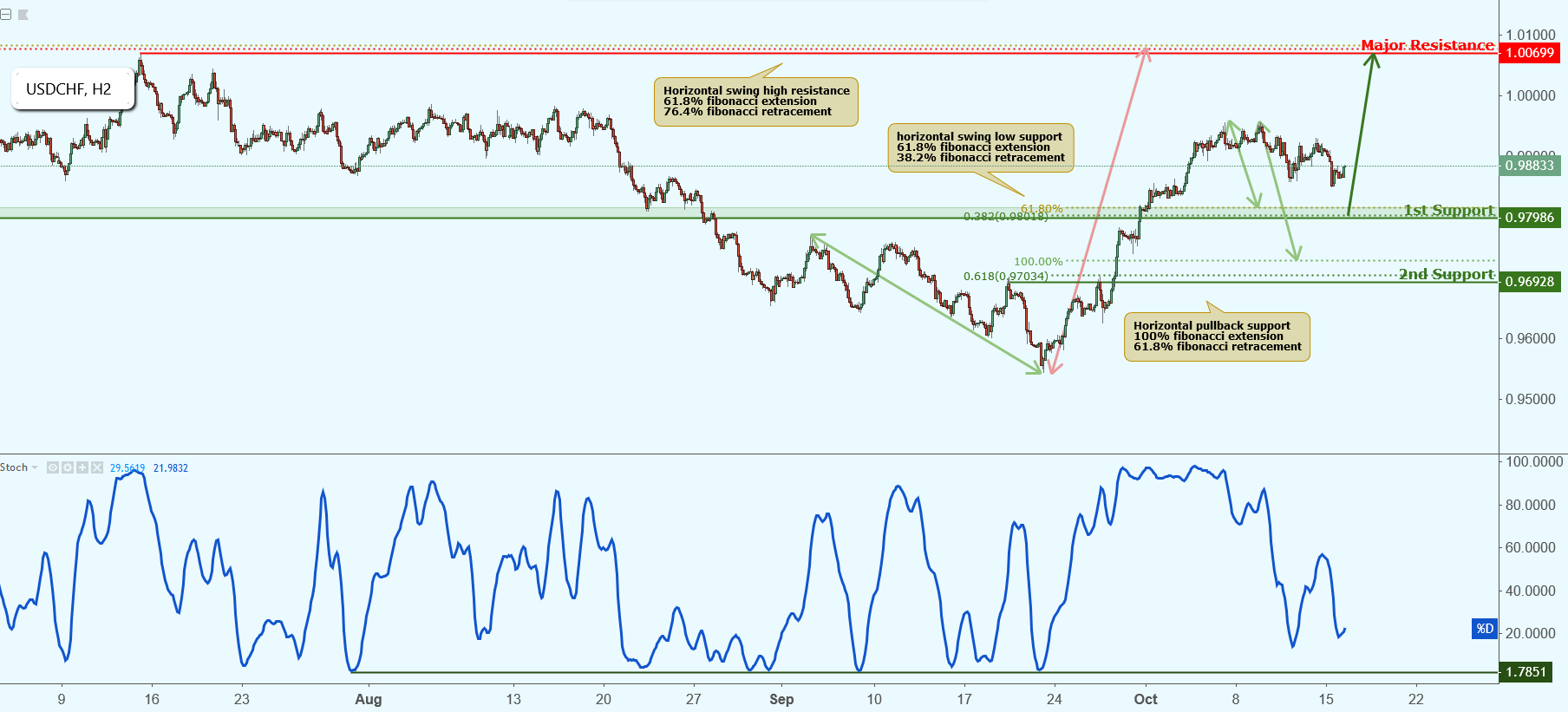Viewport: 1568px width, 712px height.
Task: Click the Stoch indicator name label
Action: click(x=14, y=467)
